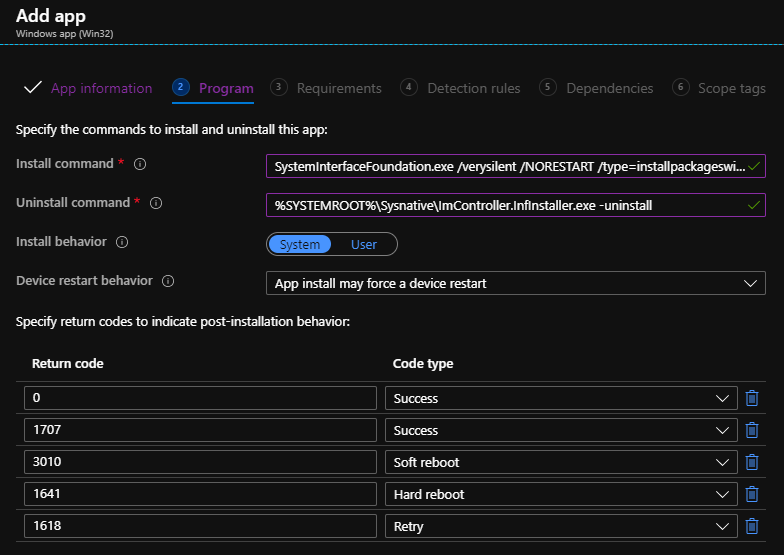Open code type dropdown for return code 0

coord(561,398)
